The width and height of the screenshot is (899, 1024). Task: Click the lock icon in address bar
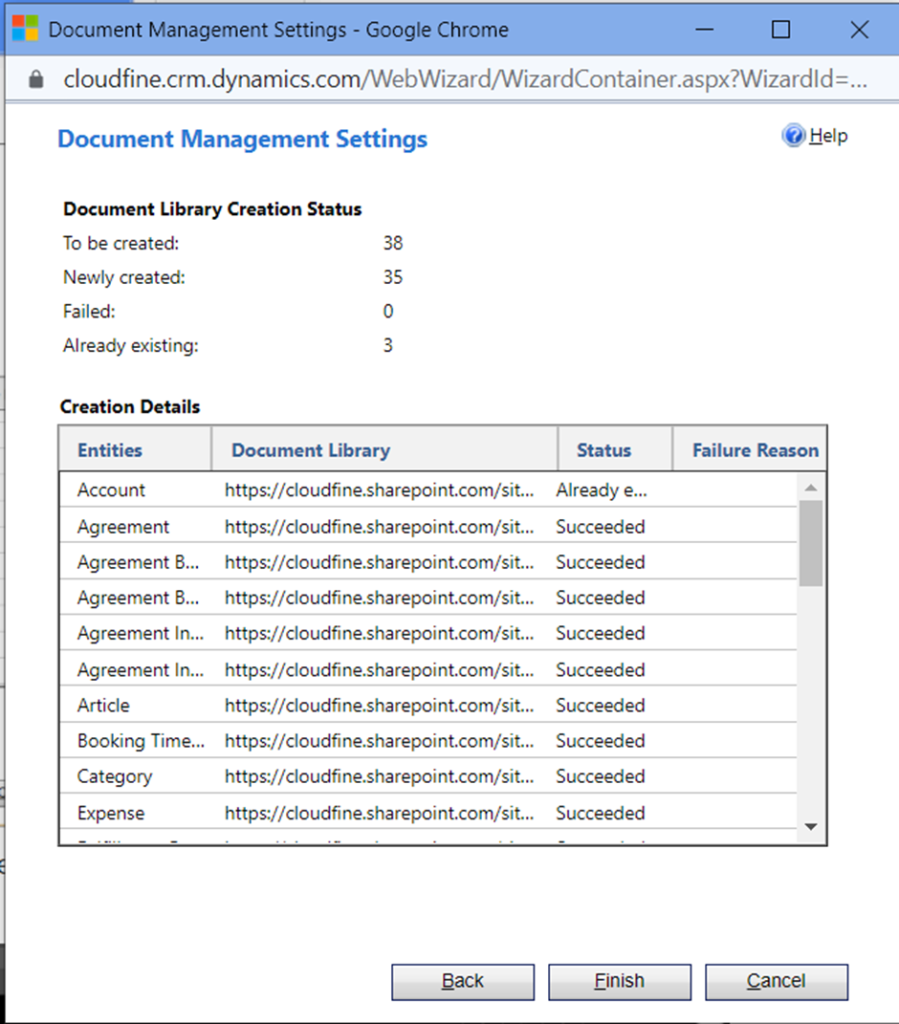click(x=36, y=79)
